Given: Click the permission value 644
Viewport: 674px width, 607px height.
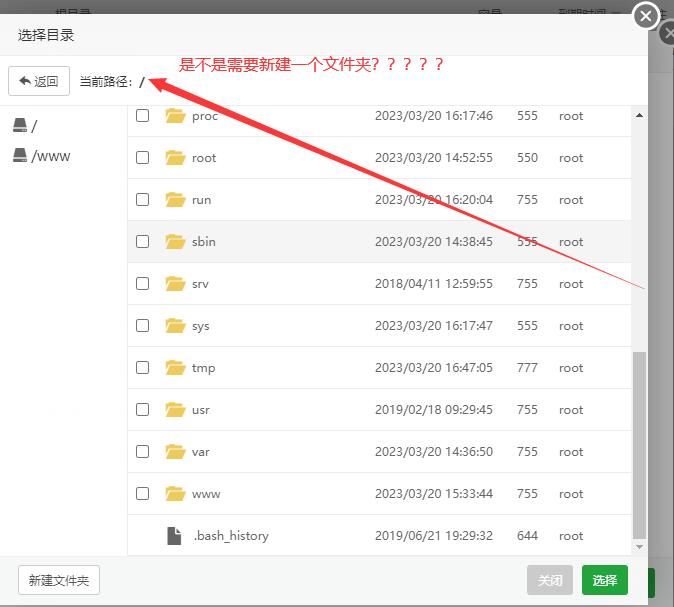Looking at the screenshot, I should click(527, 536).
